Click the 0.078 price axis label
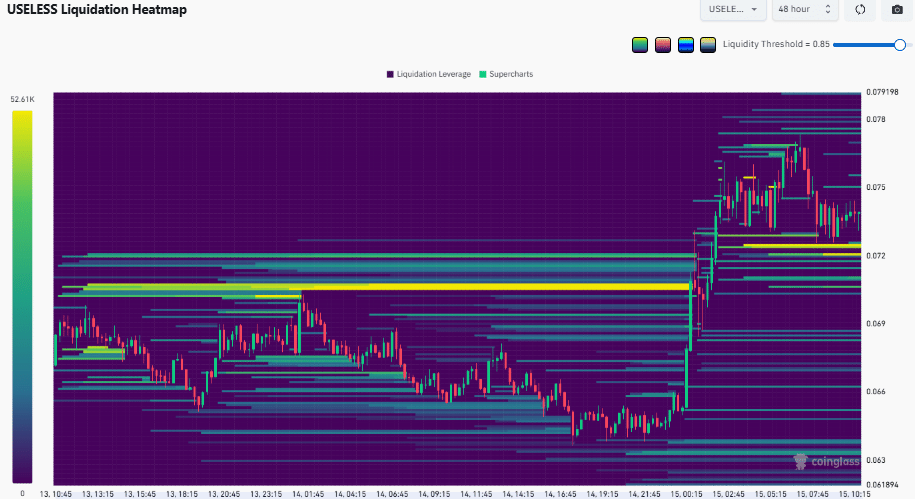 click(x=876, y=119)
